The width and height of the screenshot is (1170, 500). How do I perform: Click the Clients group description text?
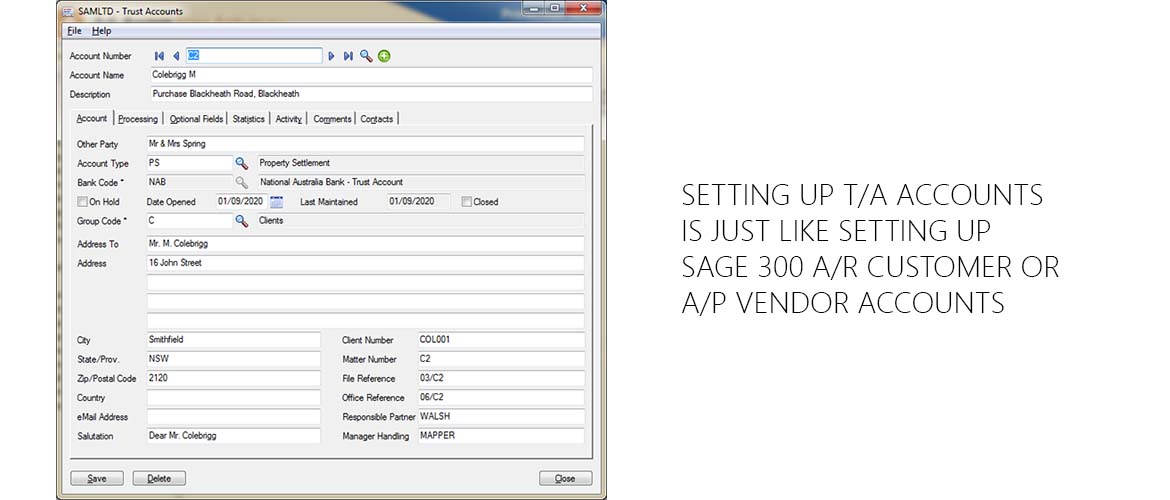(271, 221)
